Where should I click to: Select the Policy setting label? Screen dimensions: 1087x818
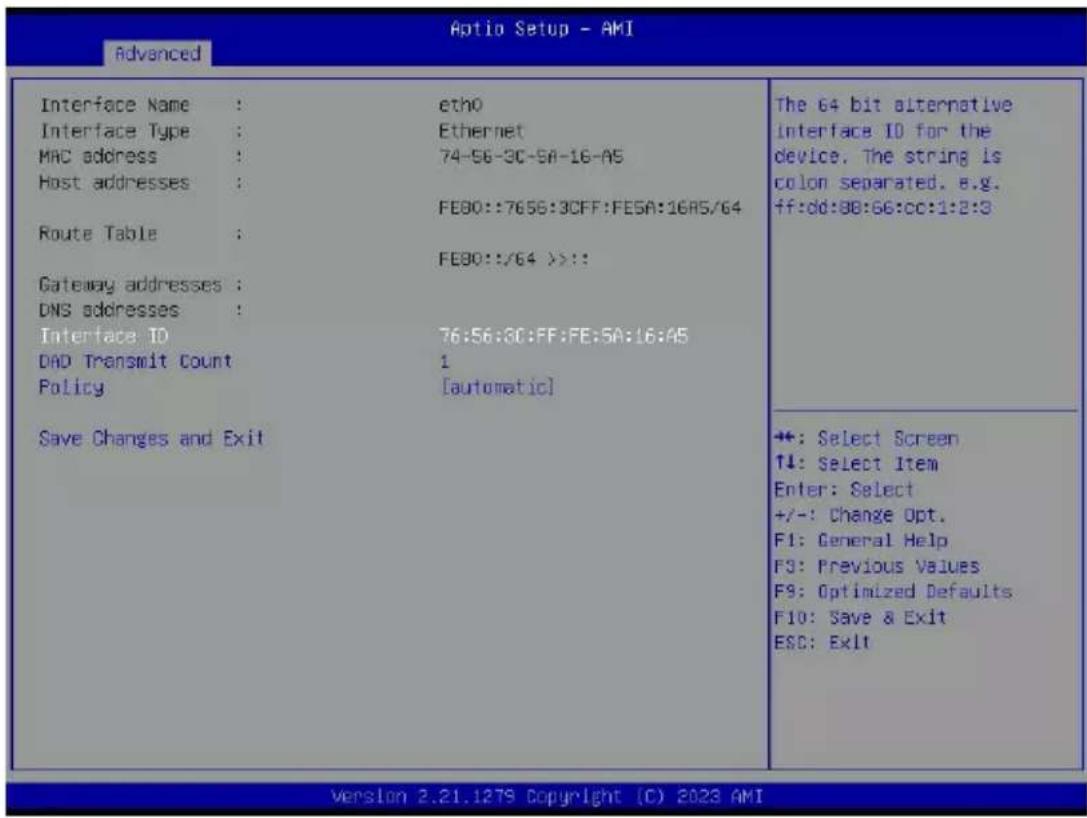[71, 388]
